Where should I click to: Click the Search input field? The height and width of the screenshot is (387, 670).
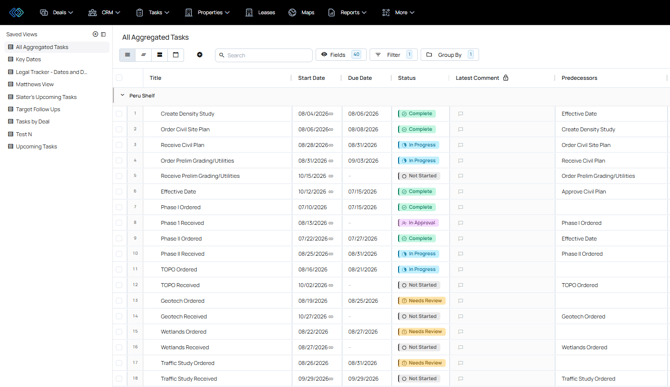tap(264, 55)
